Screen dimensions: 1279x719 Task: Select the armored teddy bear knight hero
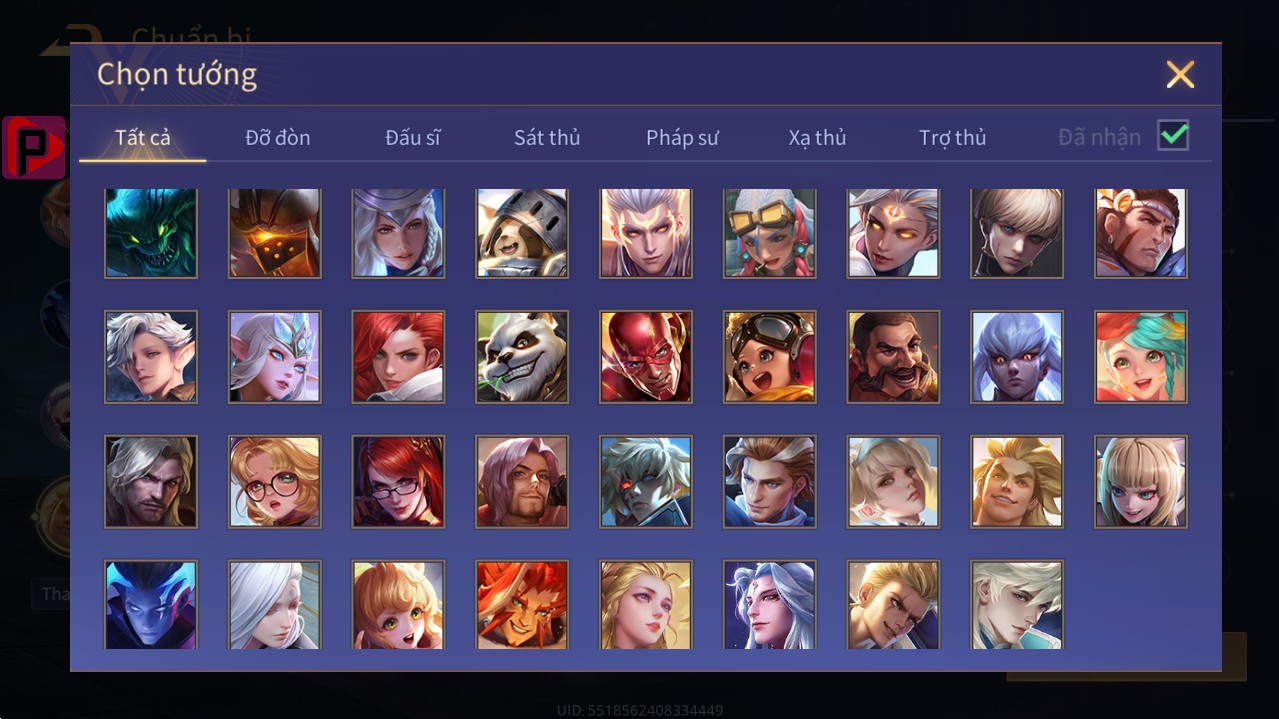point(522,233)
